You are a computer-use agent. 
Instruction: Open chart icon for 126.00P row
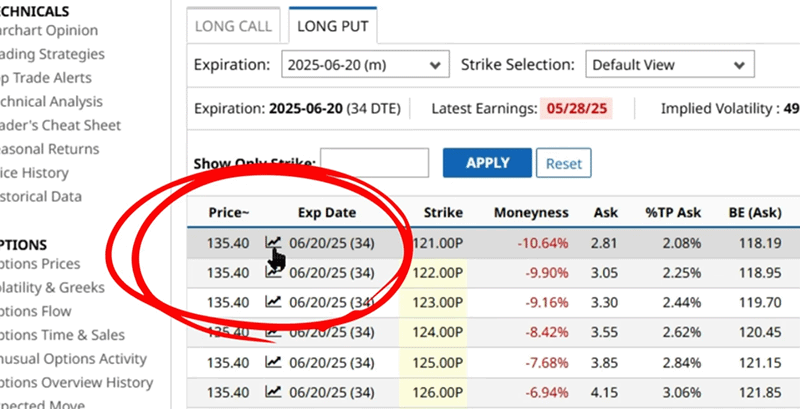pos(272,392)
